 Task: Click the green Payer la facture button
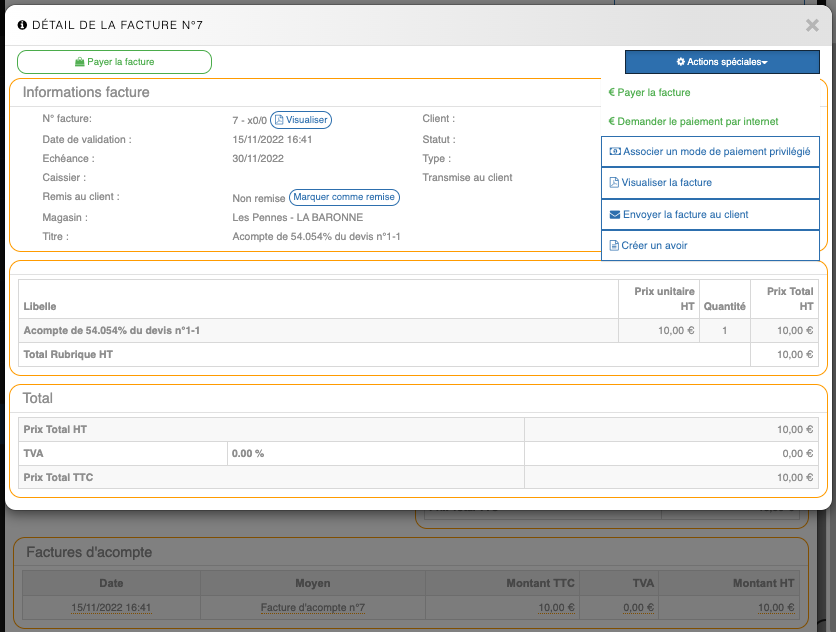114,62
